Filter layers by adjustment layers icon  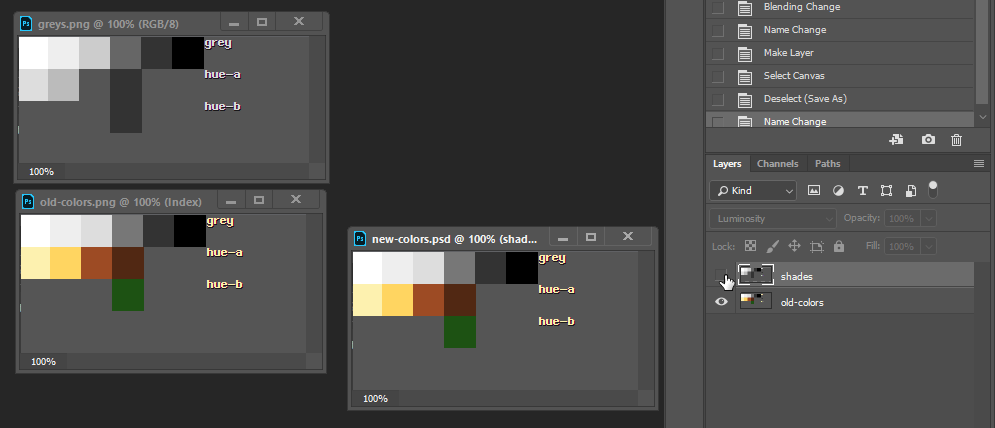[838, 190]
